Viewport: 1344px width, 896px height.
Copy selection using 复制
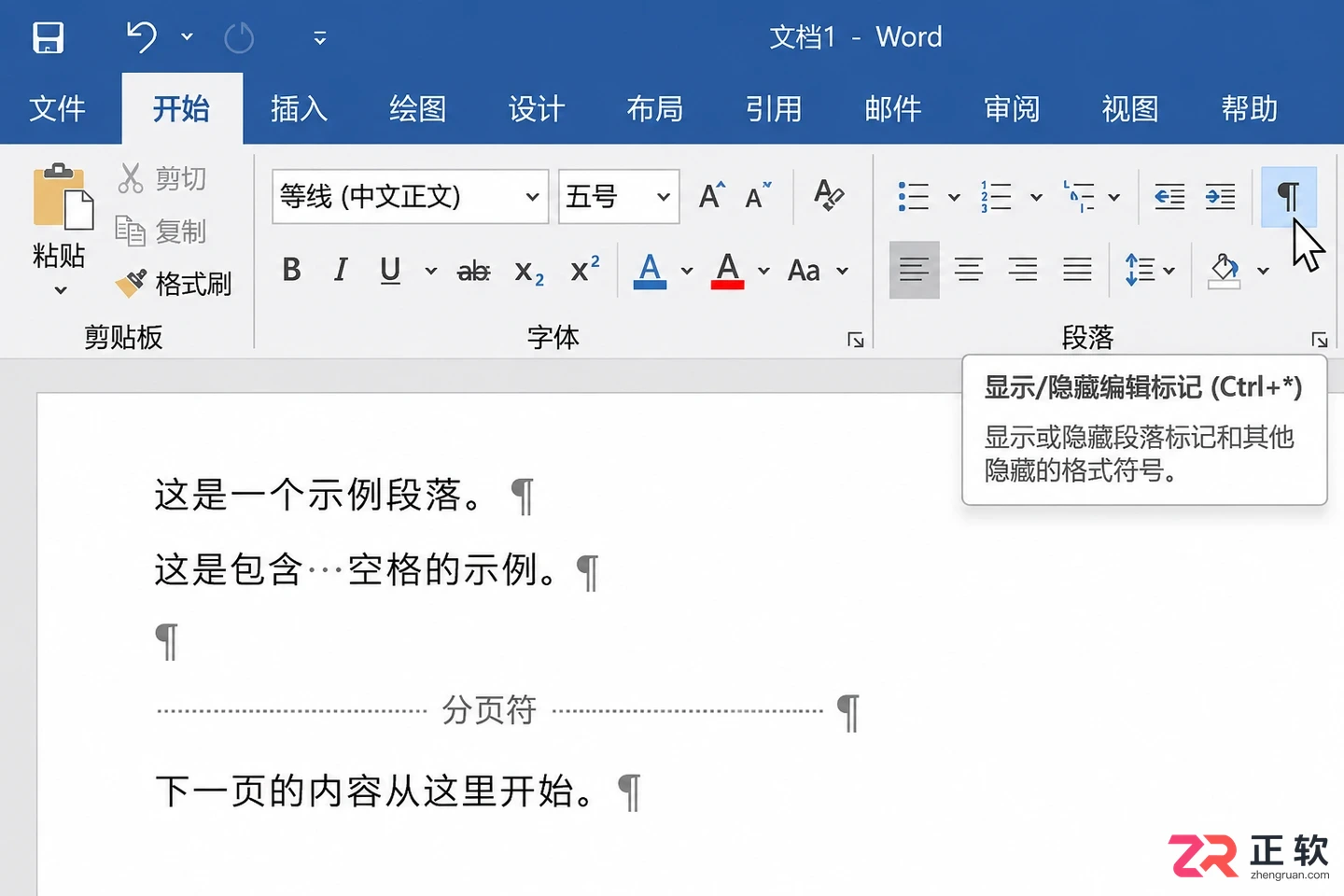pyautogui.click(x=161, y=231)
